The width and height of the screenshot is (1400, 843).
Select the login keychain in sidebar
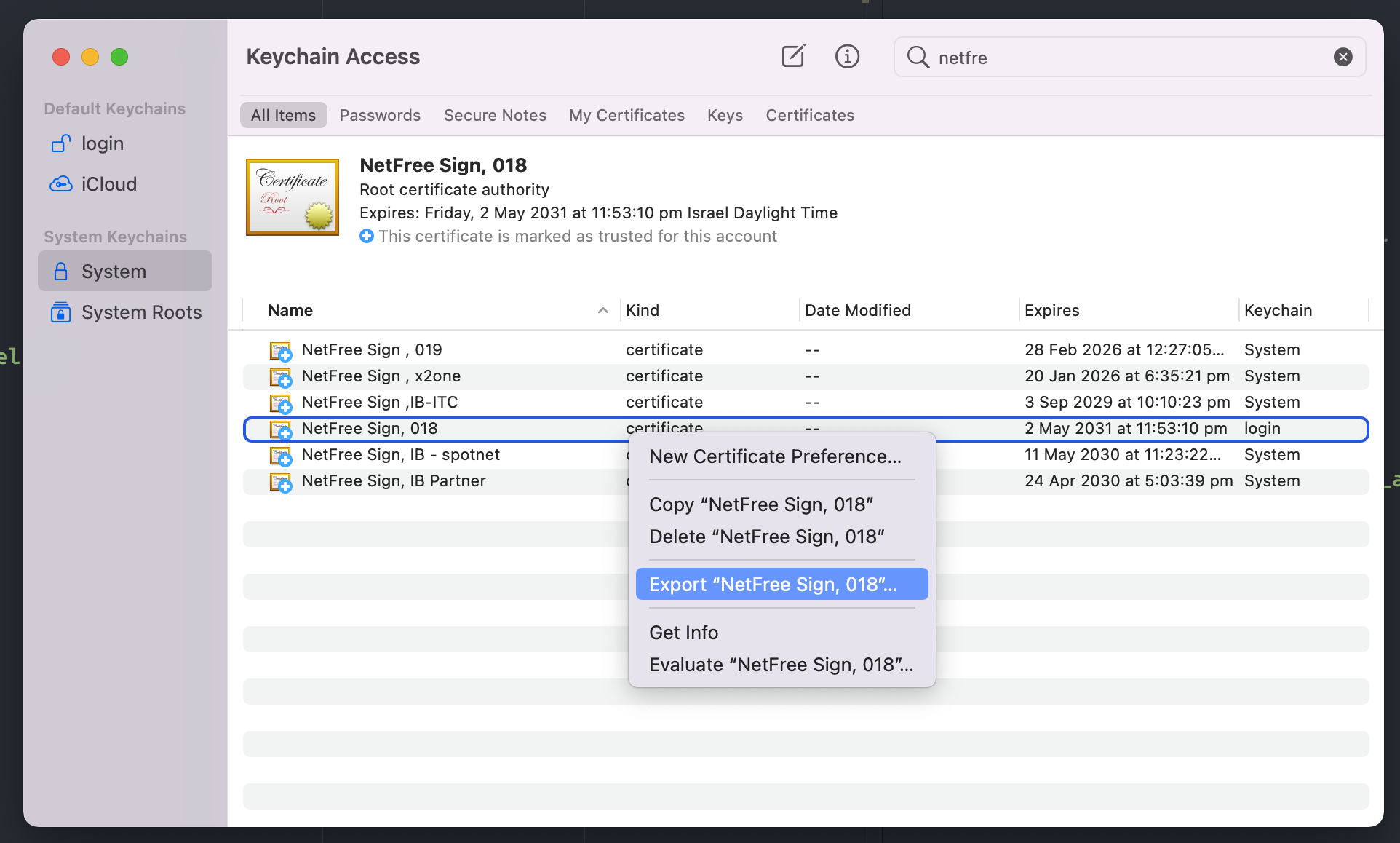[125, 143]
